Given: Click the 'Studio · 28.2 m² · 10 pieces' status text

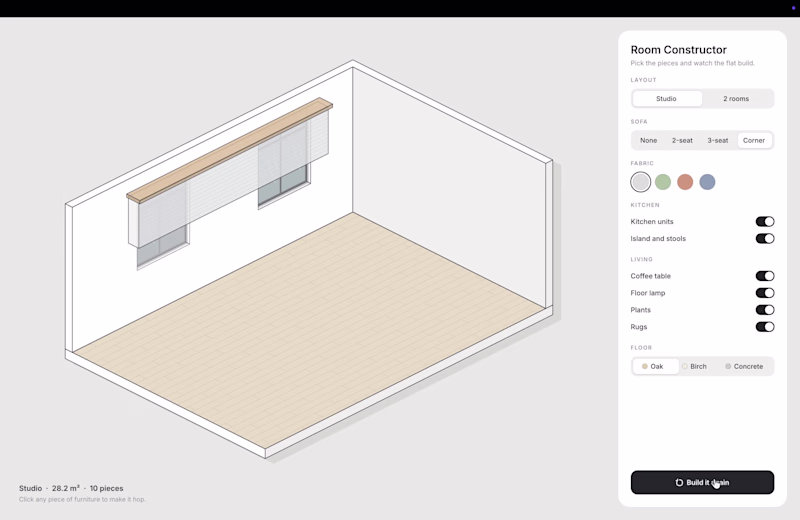Looking at the screenshot, I should (71, 488).
